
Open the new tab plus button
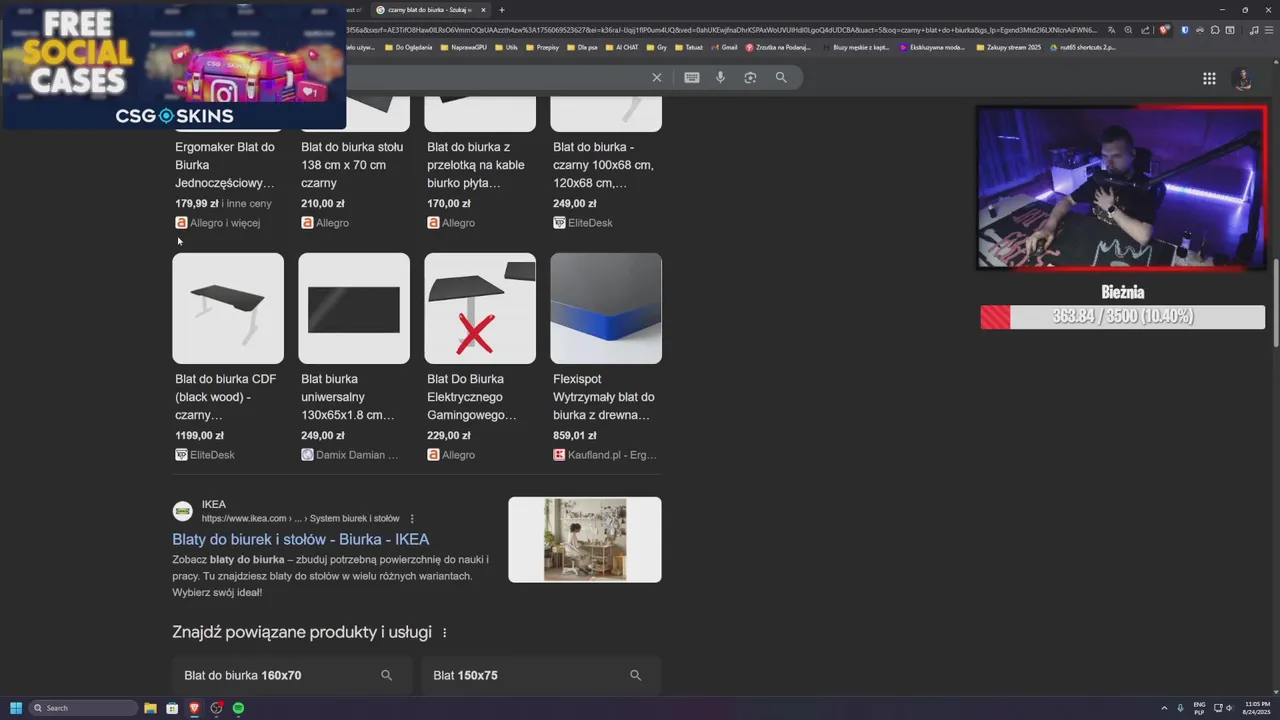click(x=502, y=10)
